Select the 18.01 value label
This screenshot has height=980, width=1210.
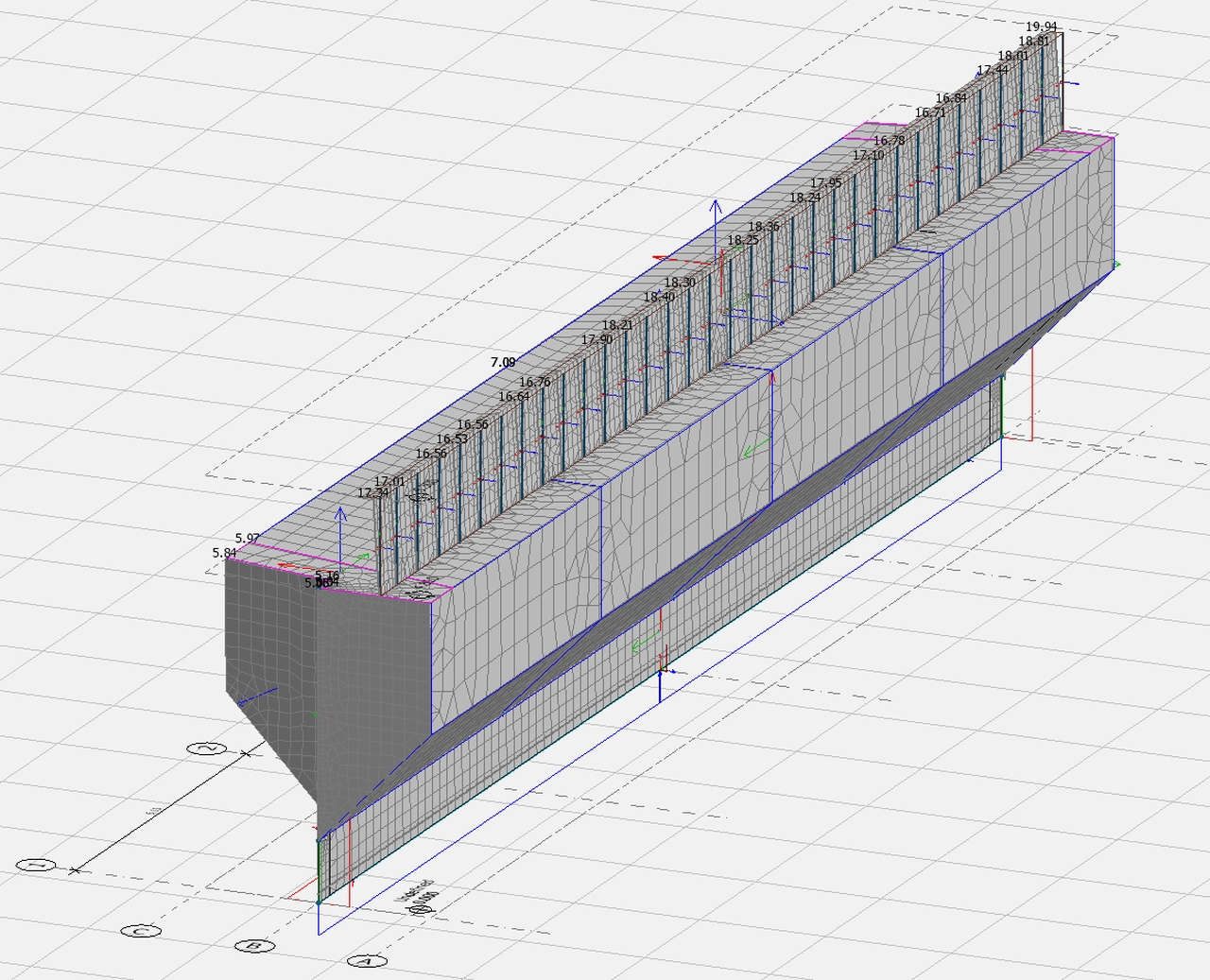tap(1013, 56)
